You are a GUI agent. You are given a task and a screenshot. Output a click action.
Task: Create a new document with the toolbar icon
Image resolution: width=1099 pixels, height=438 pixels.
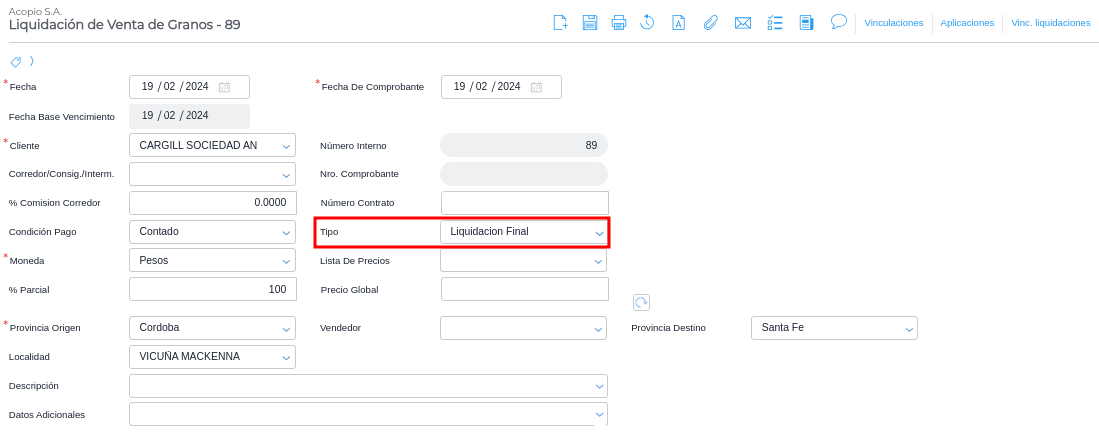[561, 22]
